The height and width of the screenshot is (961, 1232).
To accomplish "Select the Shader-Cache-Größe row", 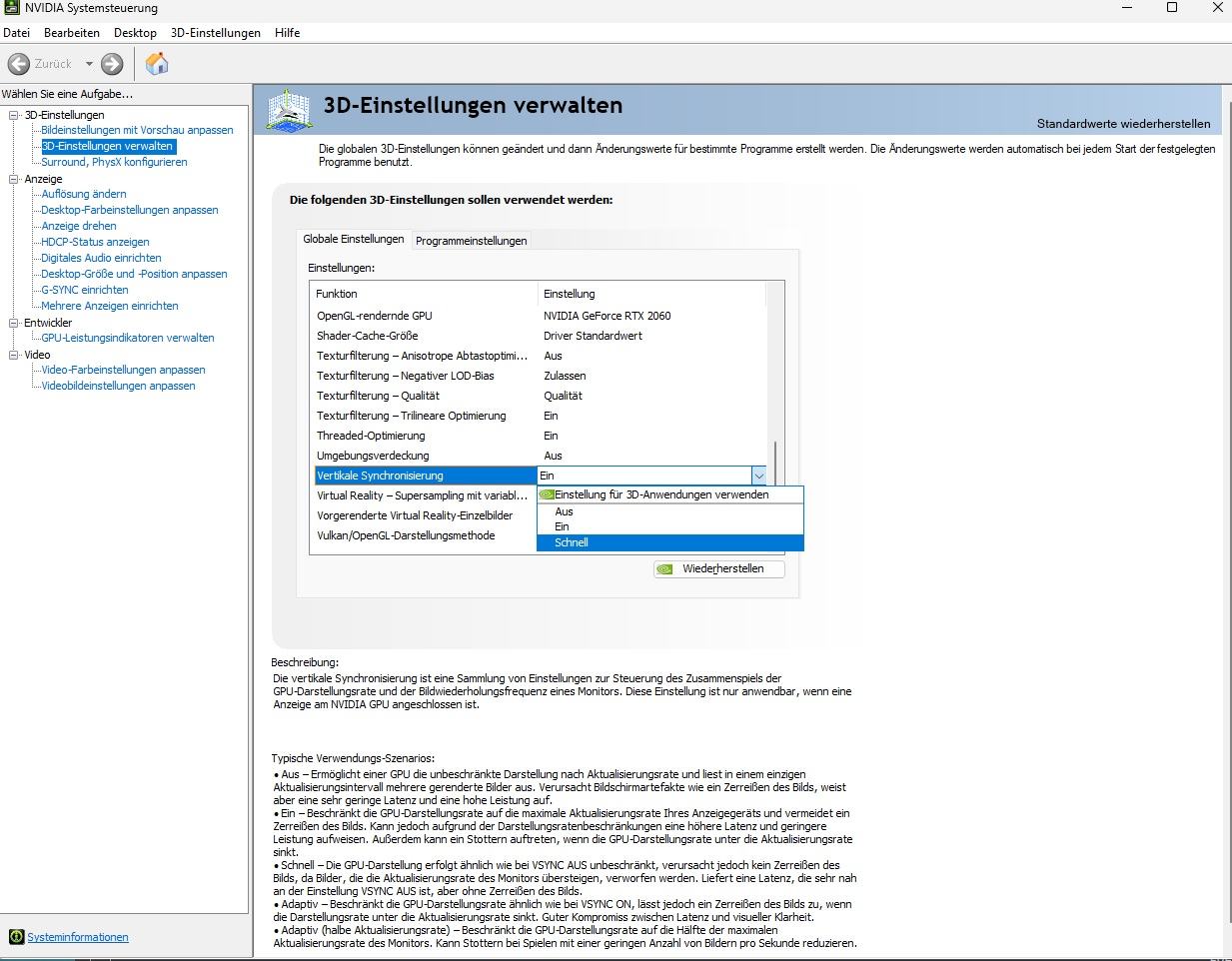I will tap(540, 336).
